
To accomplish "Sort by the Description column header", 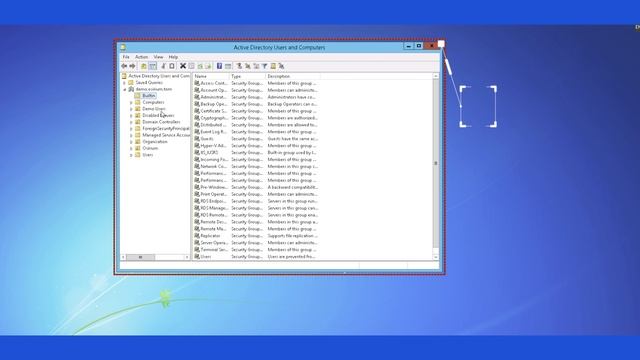I will tap(293, 76).
